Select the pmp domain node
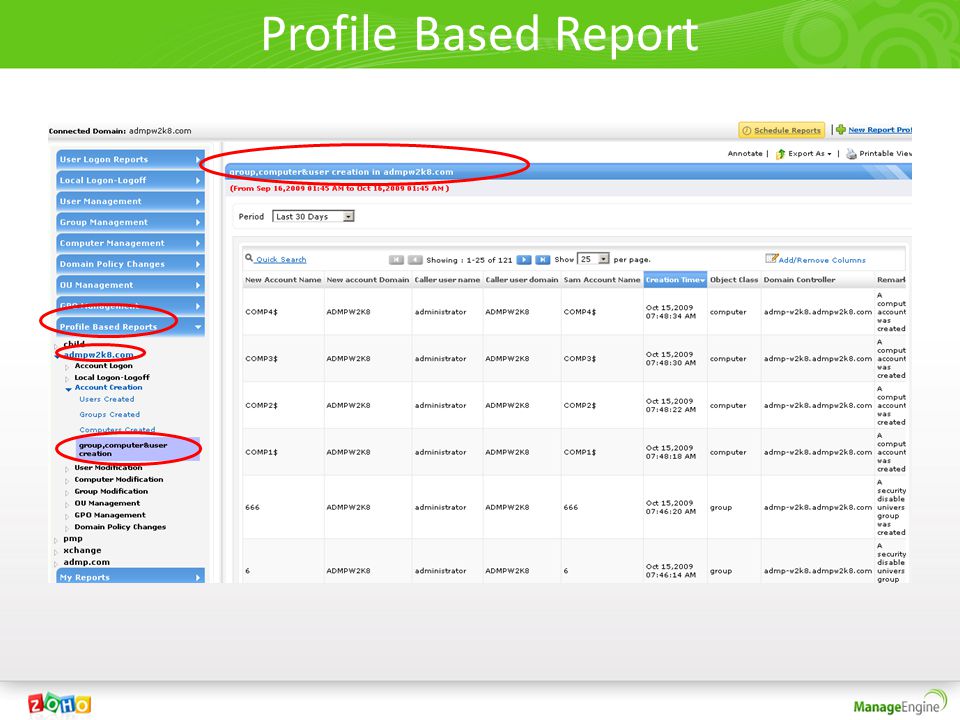Screen dimensions: 960x720 point(73,539)
